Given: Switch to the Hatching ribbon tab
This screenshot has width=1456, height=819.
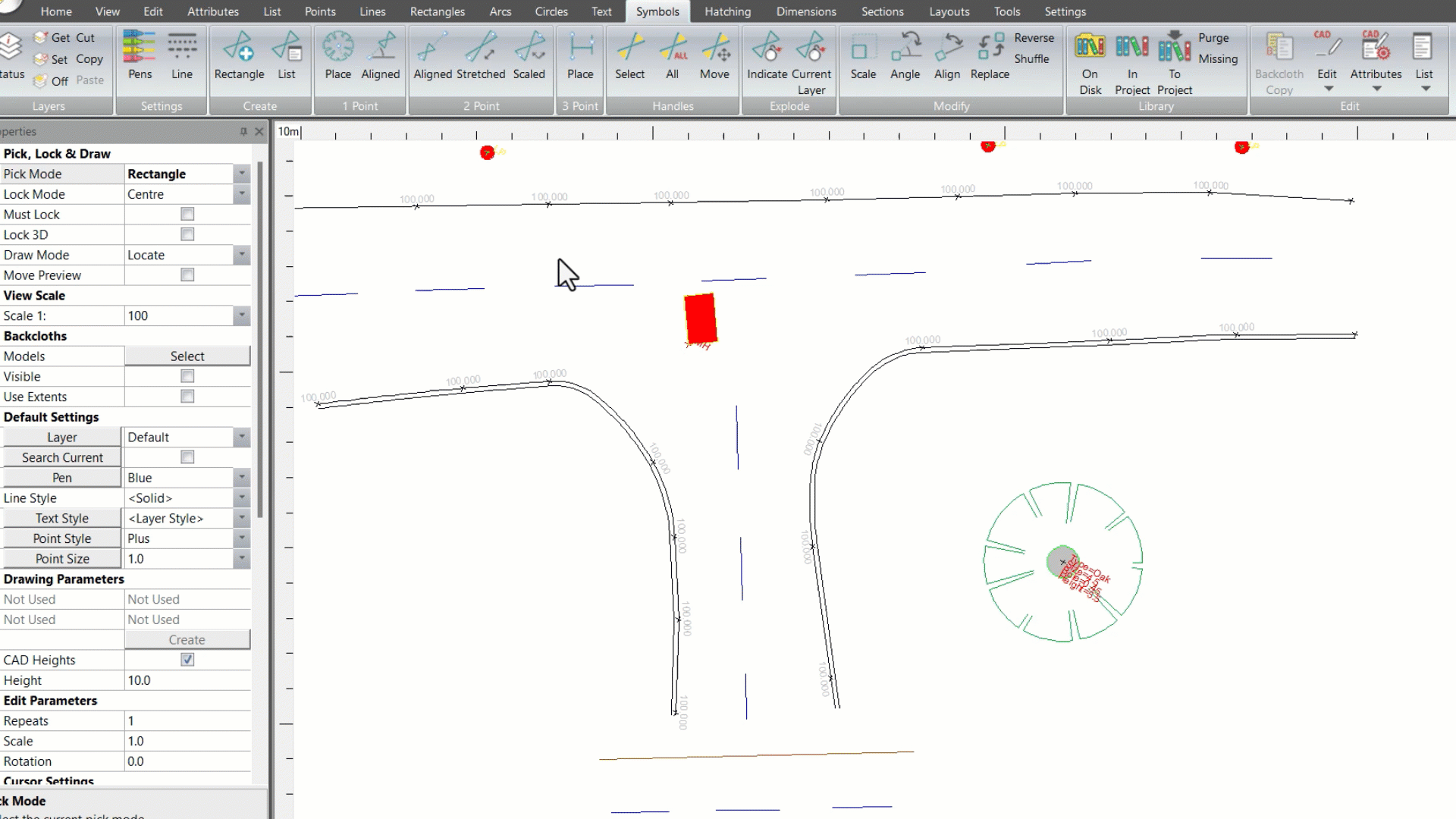Looking at the screenshot, I should [727, 11].
